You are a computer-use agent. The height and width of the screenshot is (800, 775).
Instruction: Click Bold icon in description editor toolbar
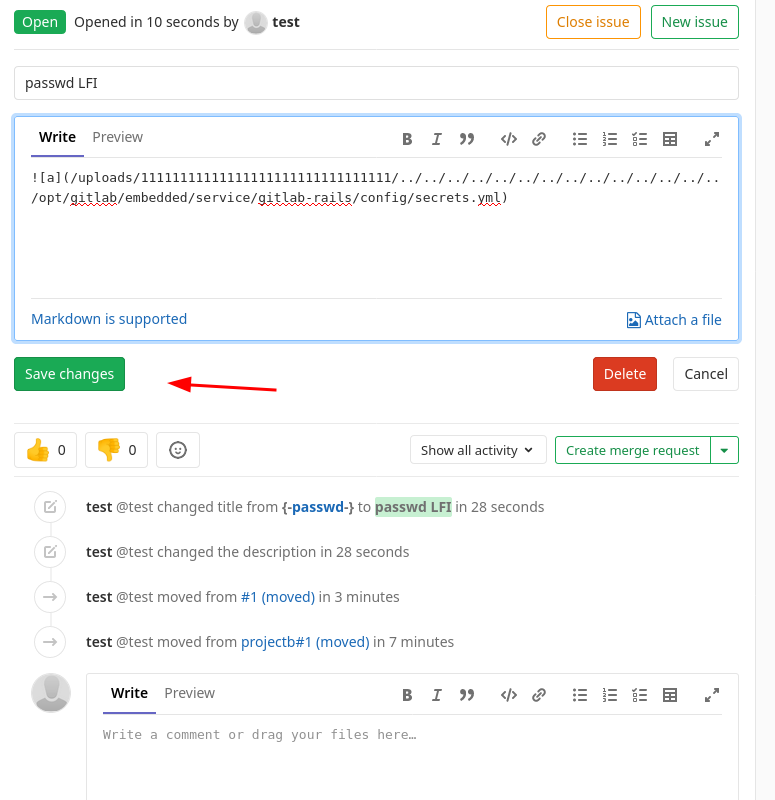[x=407, y=139]
